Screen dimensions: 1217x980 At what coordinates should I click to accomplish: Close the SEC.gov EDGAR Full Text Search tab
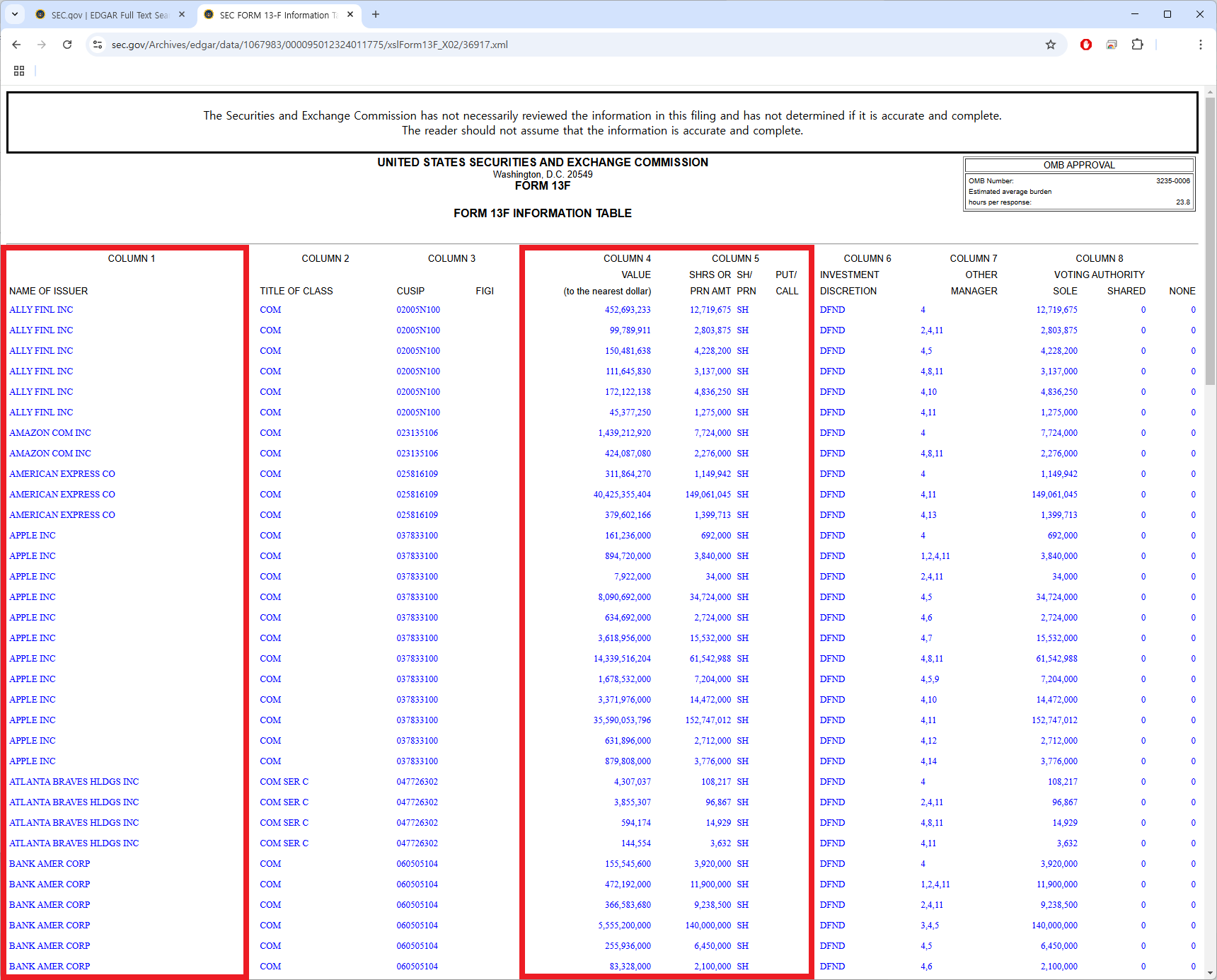click(182, 14)
